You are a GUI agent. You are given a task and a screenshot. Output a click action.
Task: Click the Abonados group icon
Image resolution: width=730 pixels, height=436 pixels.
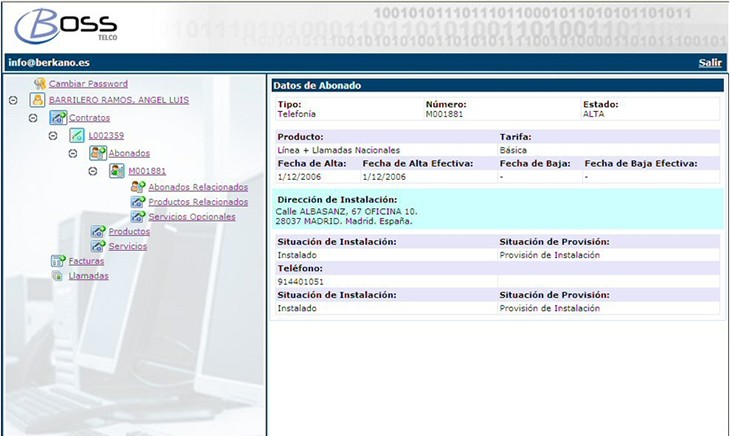click(97, 153)
